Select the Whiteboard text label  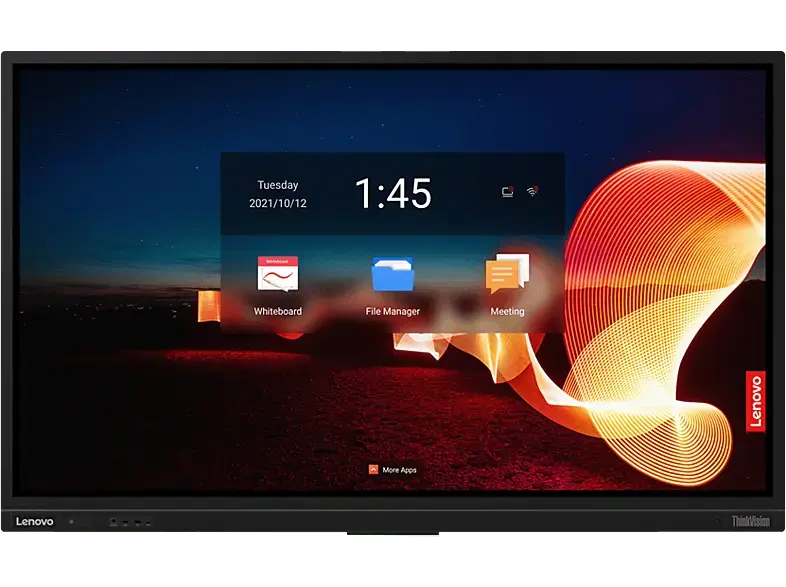[277, 312]
